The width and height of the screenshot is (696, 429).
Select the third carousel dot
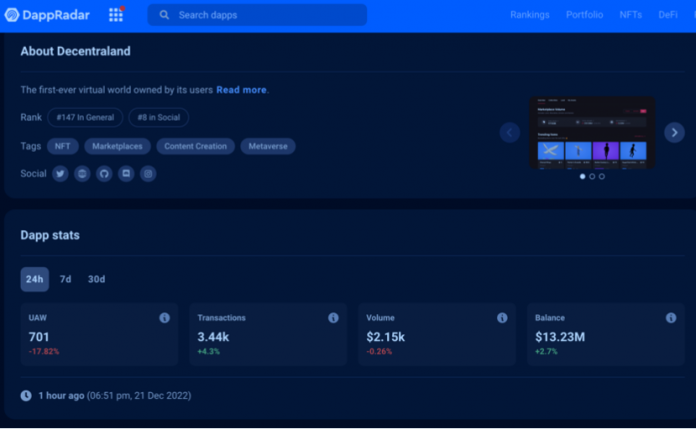(602, 176)
